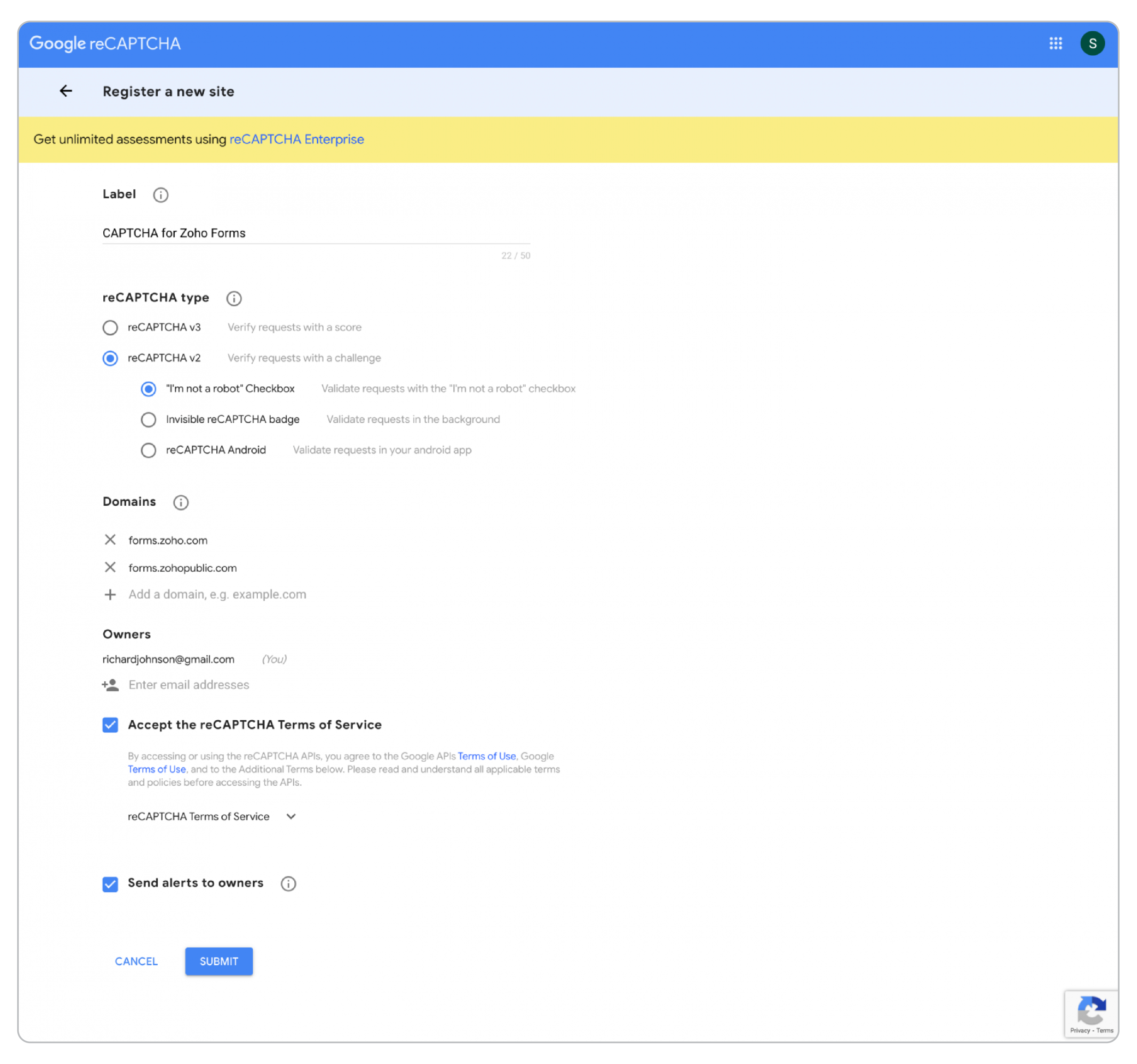This screenshot has height=1064, width=1137.
Task: Click the back arrow icon
Action: click(x=66, y=91)
